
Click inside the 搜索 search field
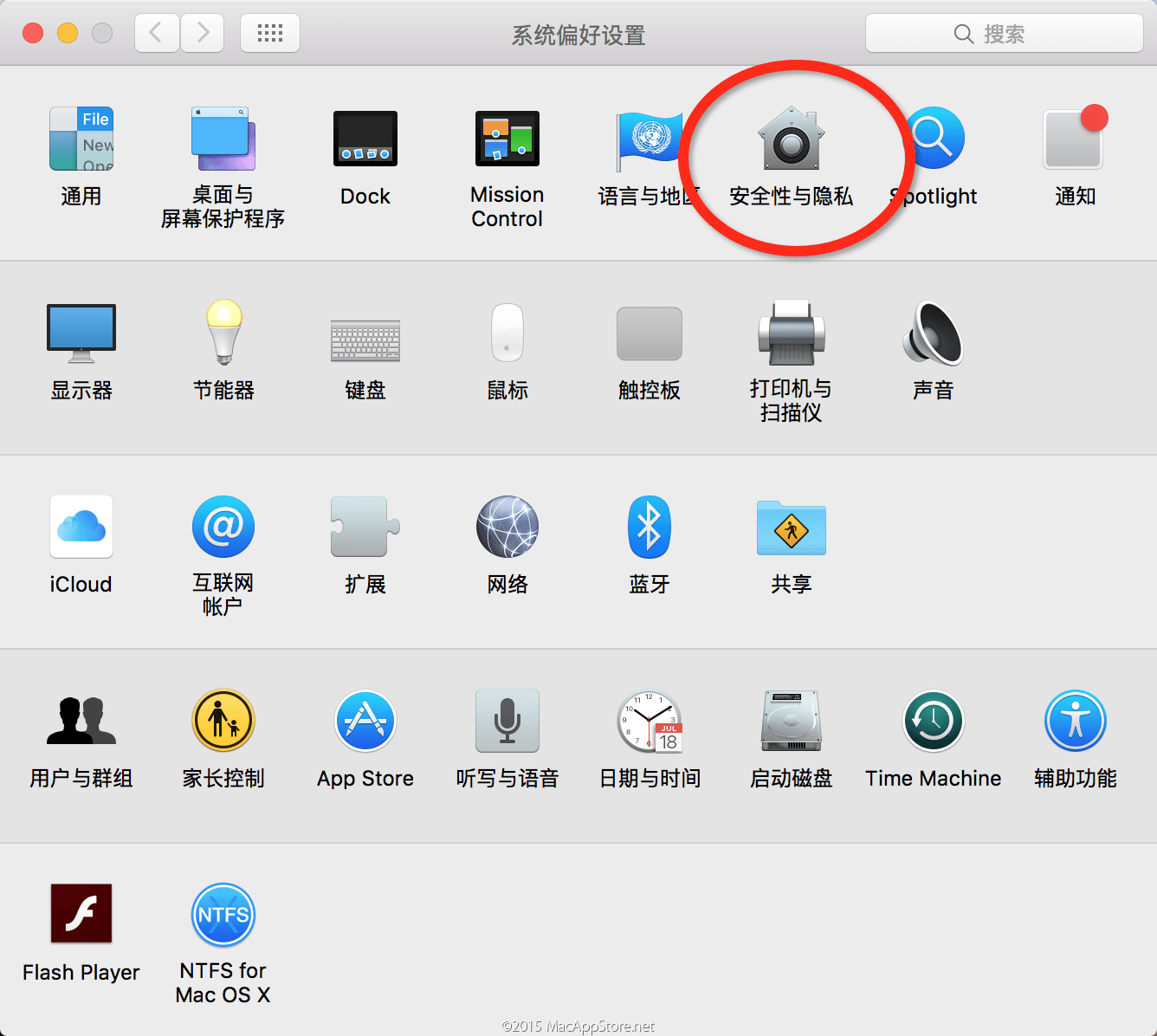click(1005, 33)
